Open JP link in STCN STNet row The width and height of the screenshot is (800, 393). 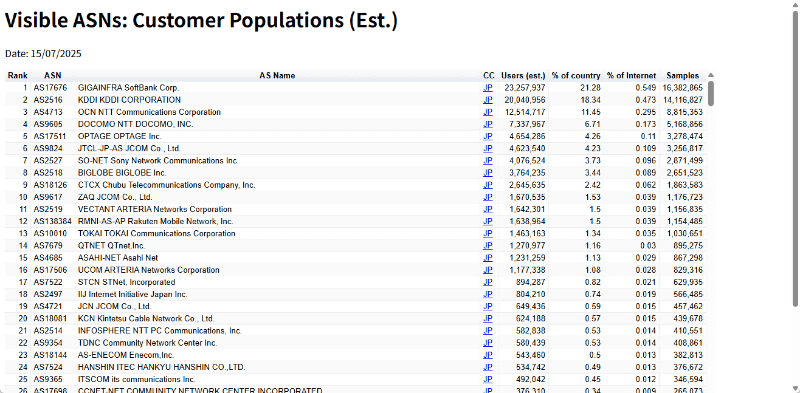[x=488, y=282]
